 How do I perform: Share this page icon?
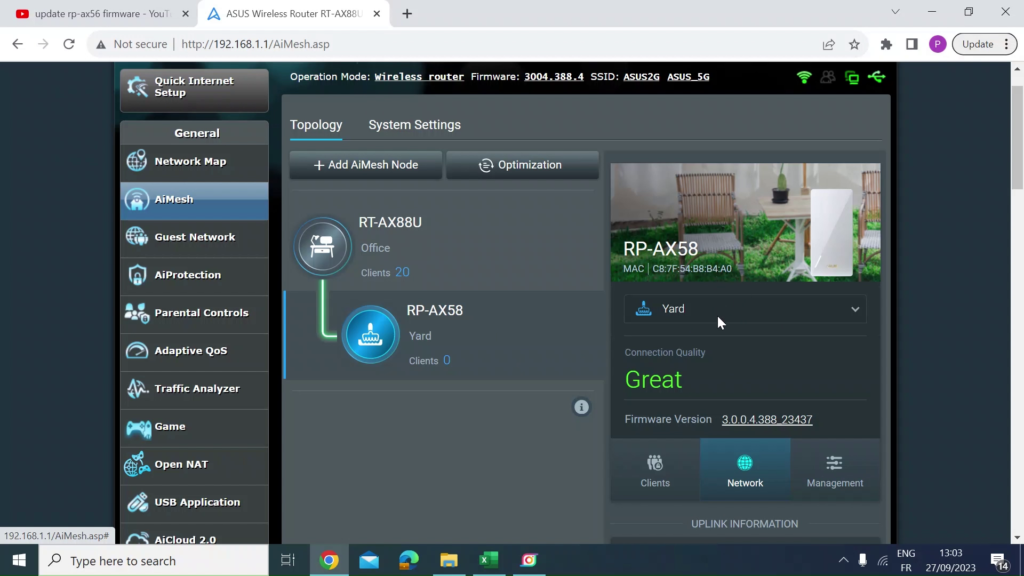(x=829, y=44)
